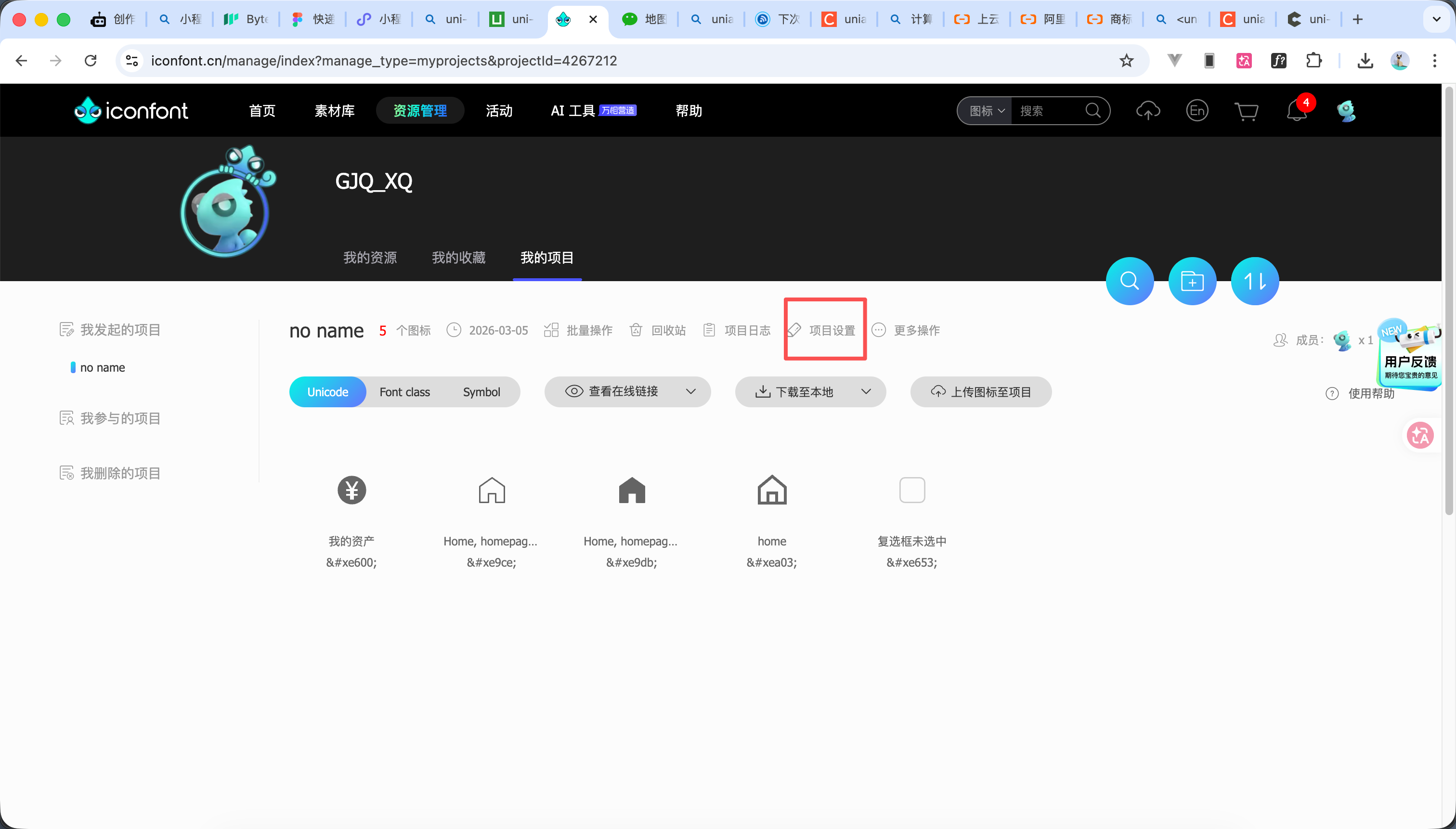The image size is (1456, 829).
Task: Click the blue new project folder icon
Action: pyautogui.click(x=1192, y=281)
